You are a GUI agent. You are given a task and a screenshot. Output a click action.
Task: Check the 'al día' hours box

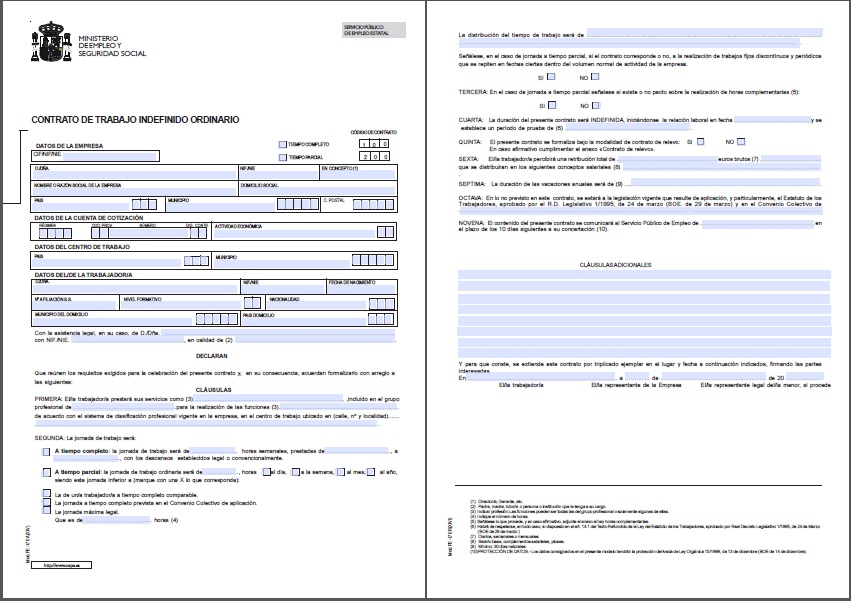(x=264, y=472)
